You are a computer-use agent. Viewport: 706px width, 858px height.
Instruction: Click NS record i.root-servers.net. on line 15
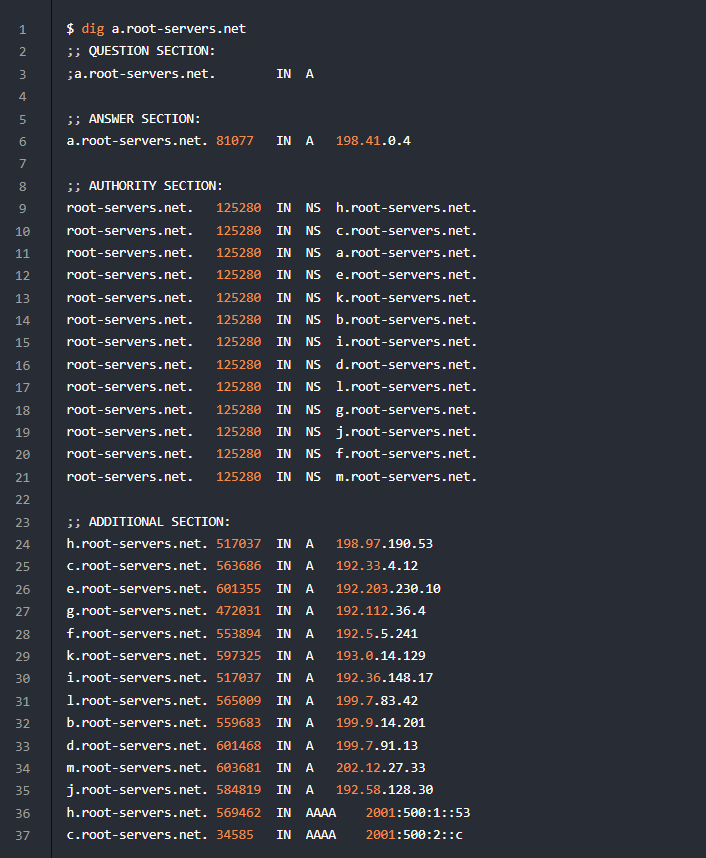407,341
